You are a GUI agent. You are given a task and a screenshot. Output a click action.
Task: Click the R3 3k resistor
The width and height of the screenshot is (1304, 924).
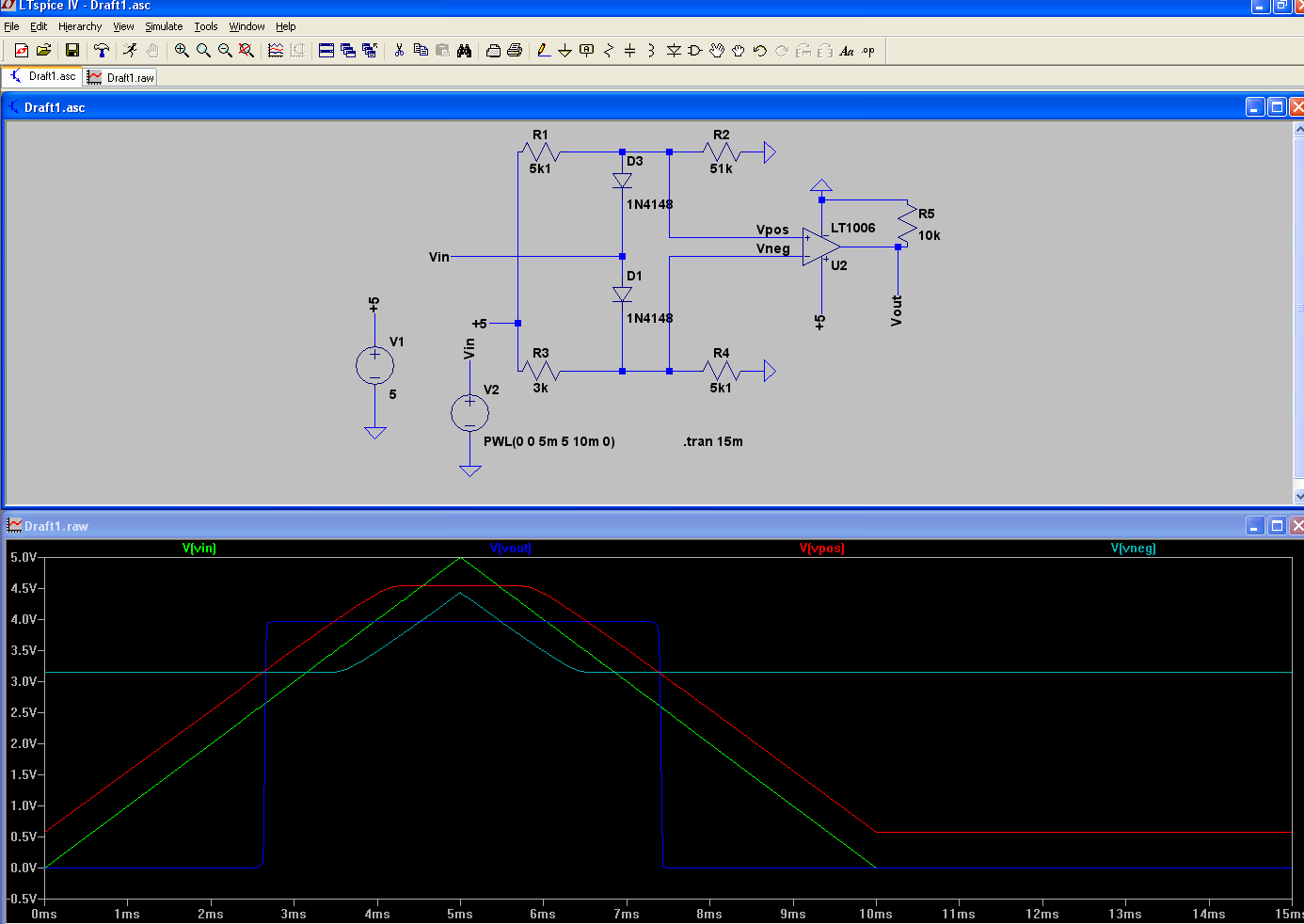(540, 371)
